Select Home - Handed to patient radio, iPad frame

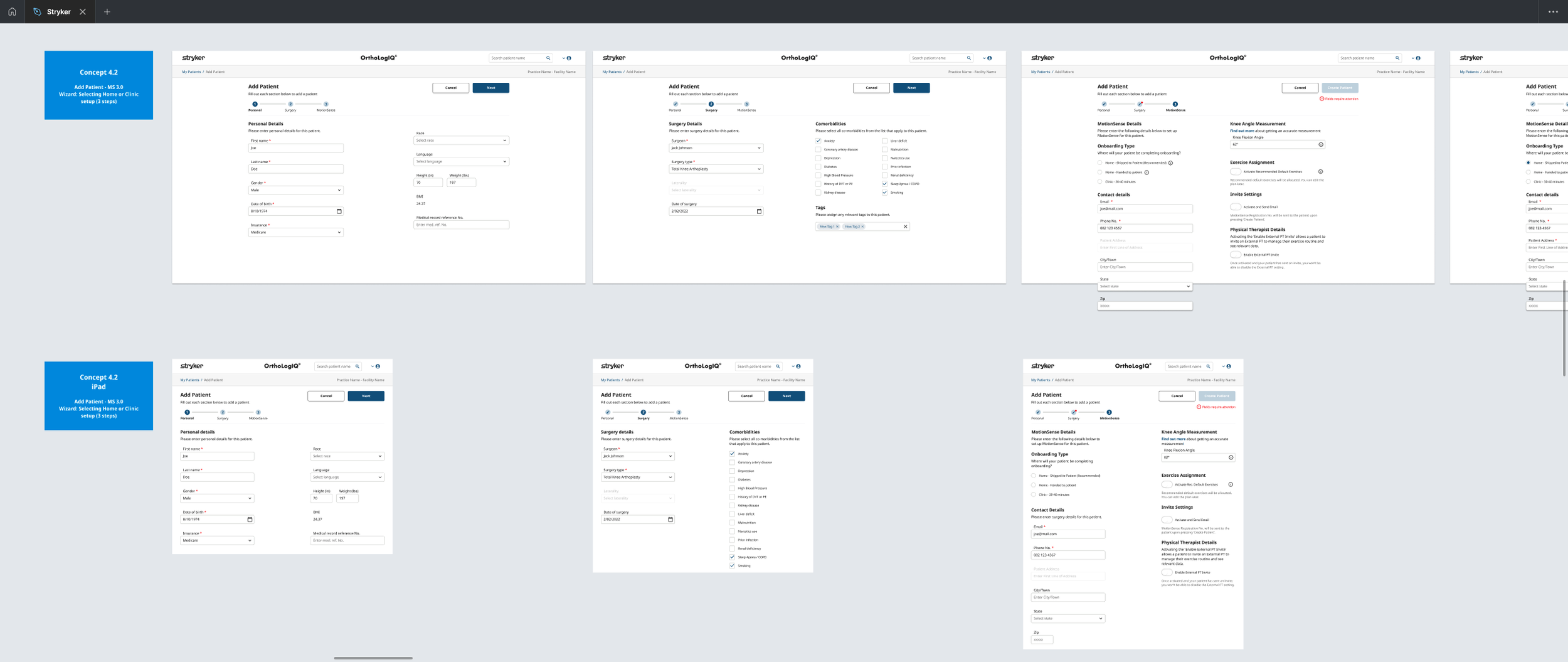(x=1033, y=485)
